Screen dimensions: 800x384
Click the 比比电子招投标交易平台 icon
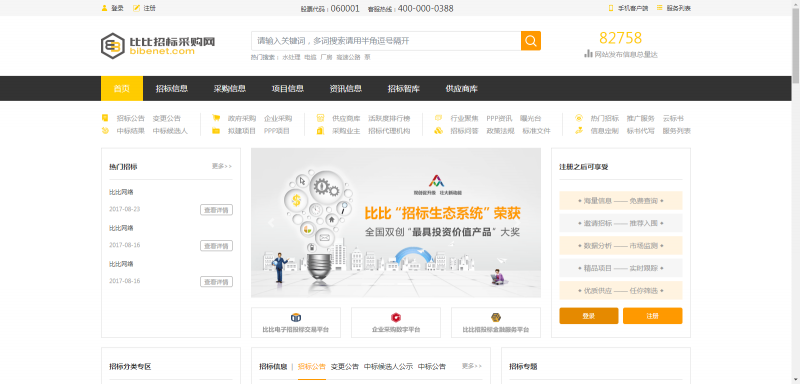point(296,318)
